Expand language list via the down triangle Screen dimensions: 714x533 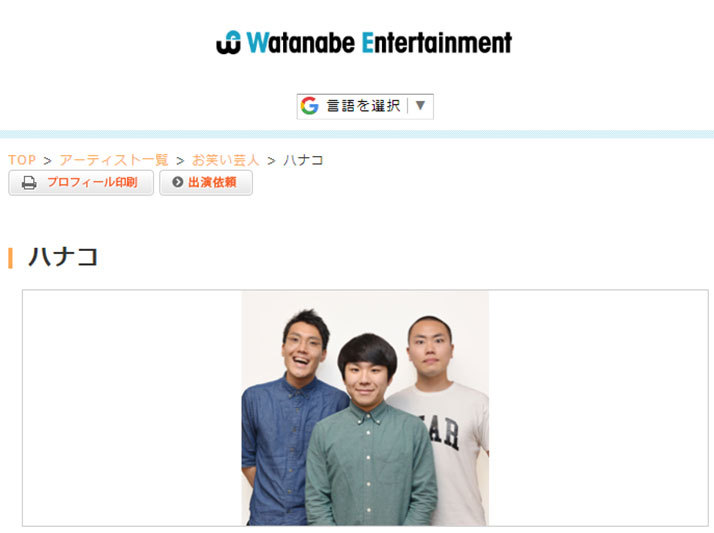point(421,106)
